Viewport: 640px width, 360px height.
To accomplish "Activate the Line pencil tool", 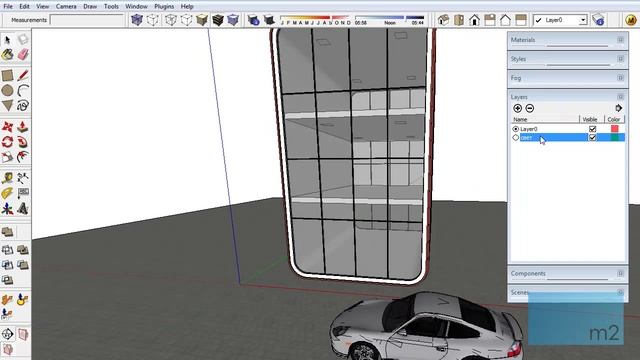I will click(23, 75).
